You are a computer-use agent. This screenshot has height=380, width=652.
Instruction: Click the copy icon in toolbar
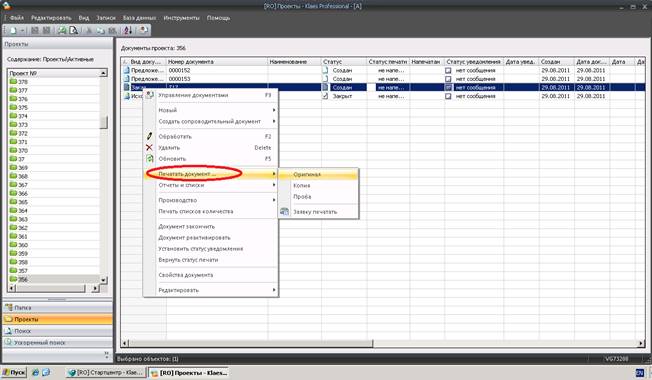100,30
